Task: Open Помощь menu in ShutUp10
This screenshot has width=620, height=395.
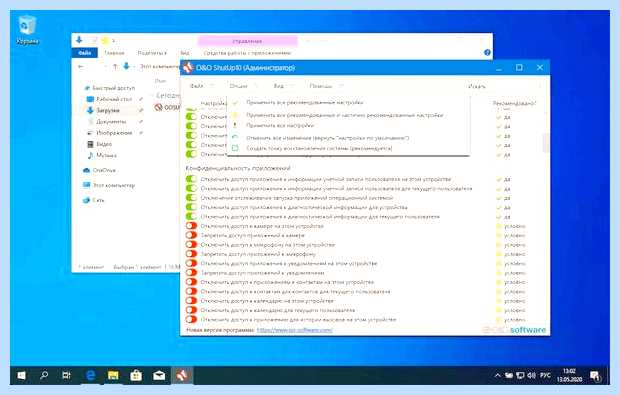Action: [321, 86]
